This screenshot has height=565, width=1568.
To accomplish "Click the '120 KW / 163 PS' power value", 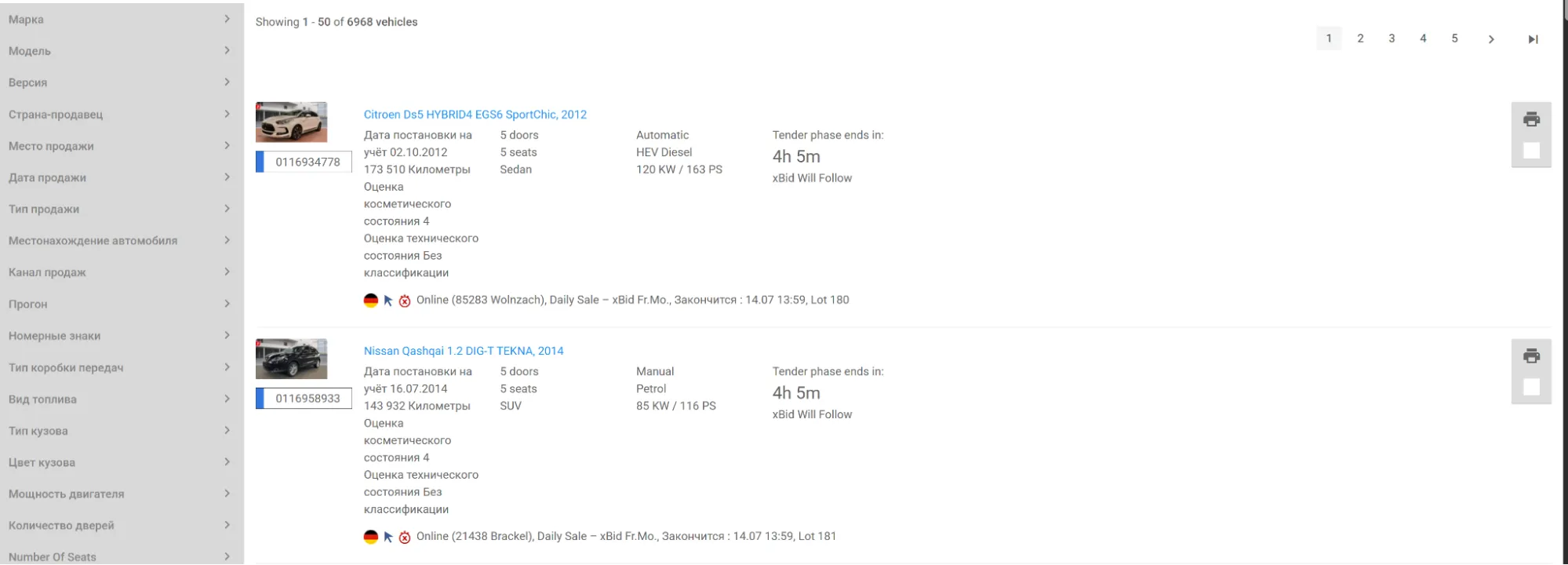I will tap(679, 169).
